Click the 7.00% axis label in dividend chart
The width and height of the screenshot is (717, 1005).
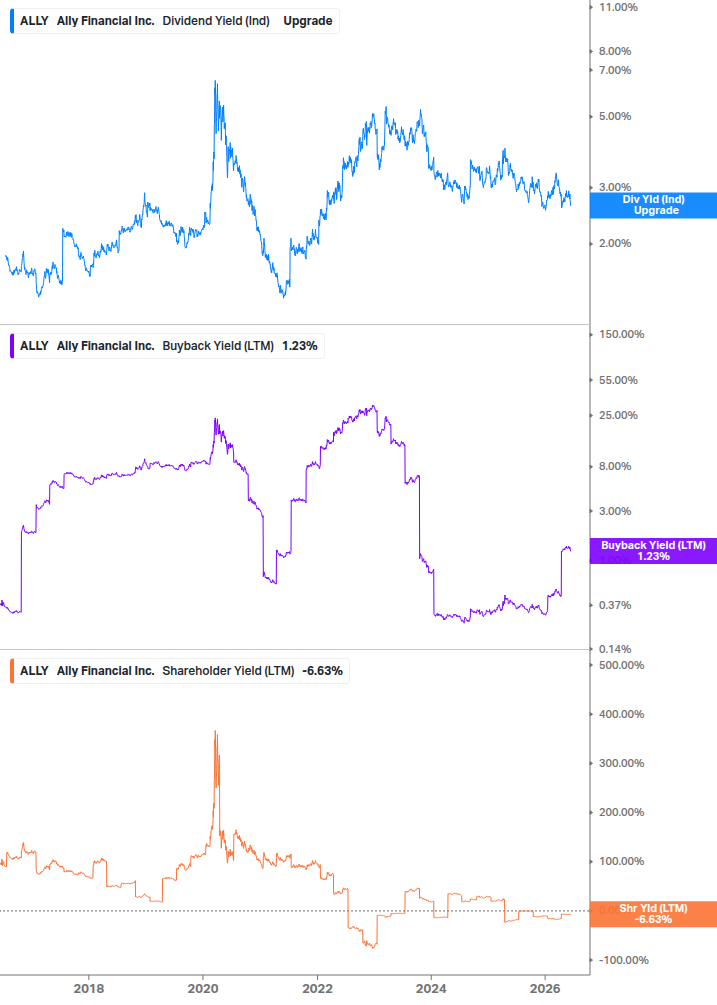[615, 70]
